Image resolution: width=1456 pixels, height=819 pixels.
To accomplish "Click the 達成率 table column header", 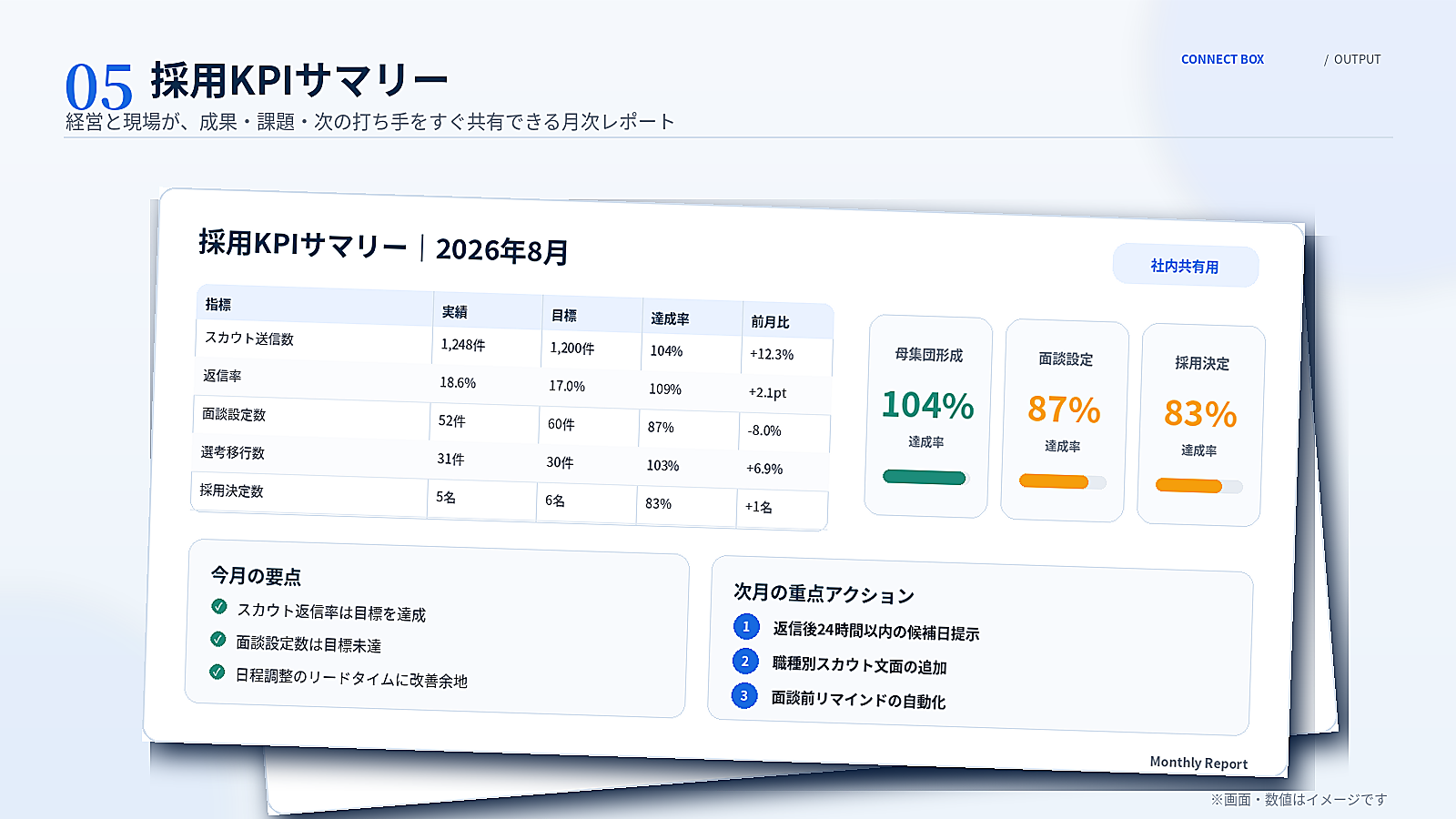I will [670, 318].
